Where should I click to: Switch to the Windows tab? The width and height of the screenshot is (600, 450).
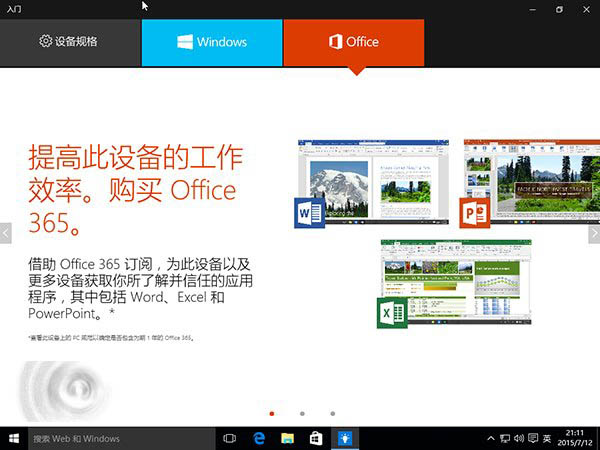[x=212, y=43]
